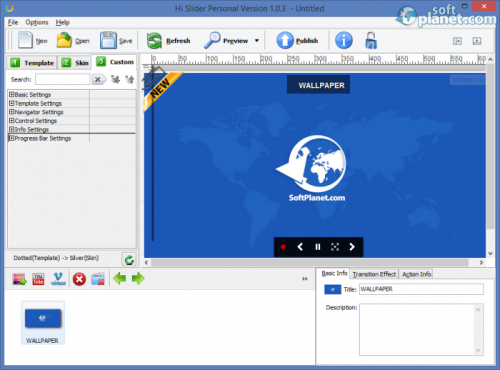
Task: Click the padlock register icon
Action: [x=371, y=40]
